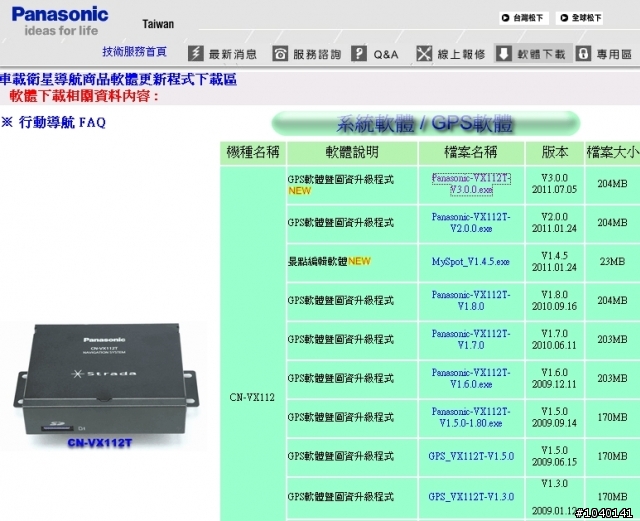Click the V1.5.0 2009.09.14 version cell
Image resolution: width=640 pixels, height=521 pixels.
click(x=554, y=417)
